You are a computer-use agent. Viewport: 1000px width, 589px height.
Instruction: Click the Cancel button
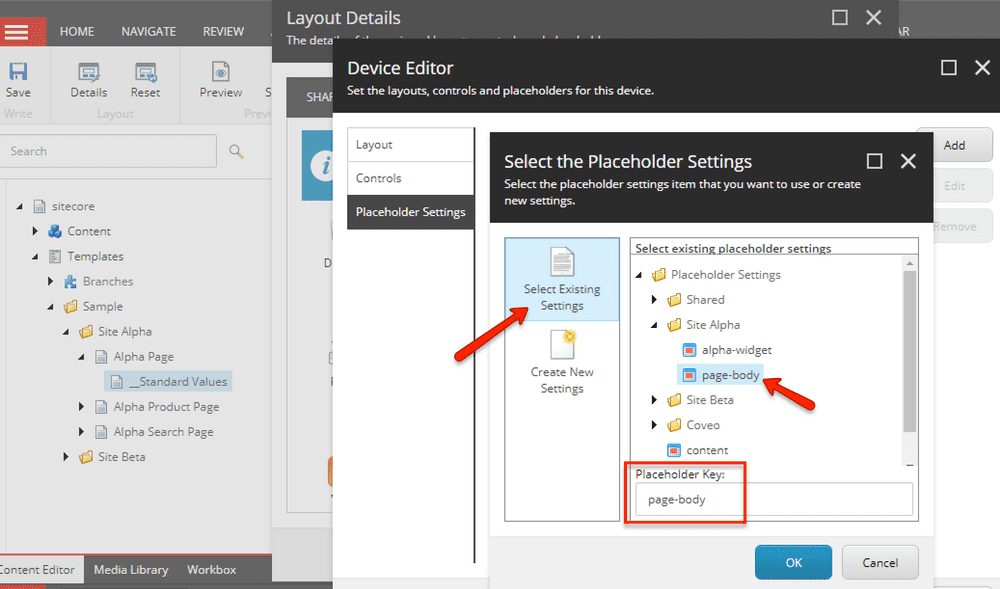[x=880, y=562]
